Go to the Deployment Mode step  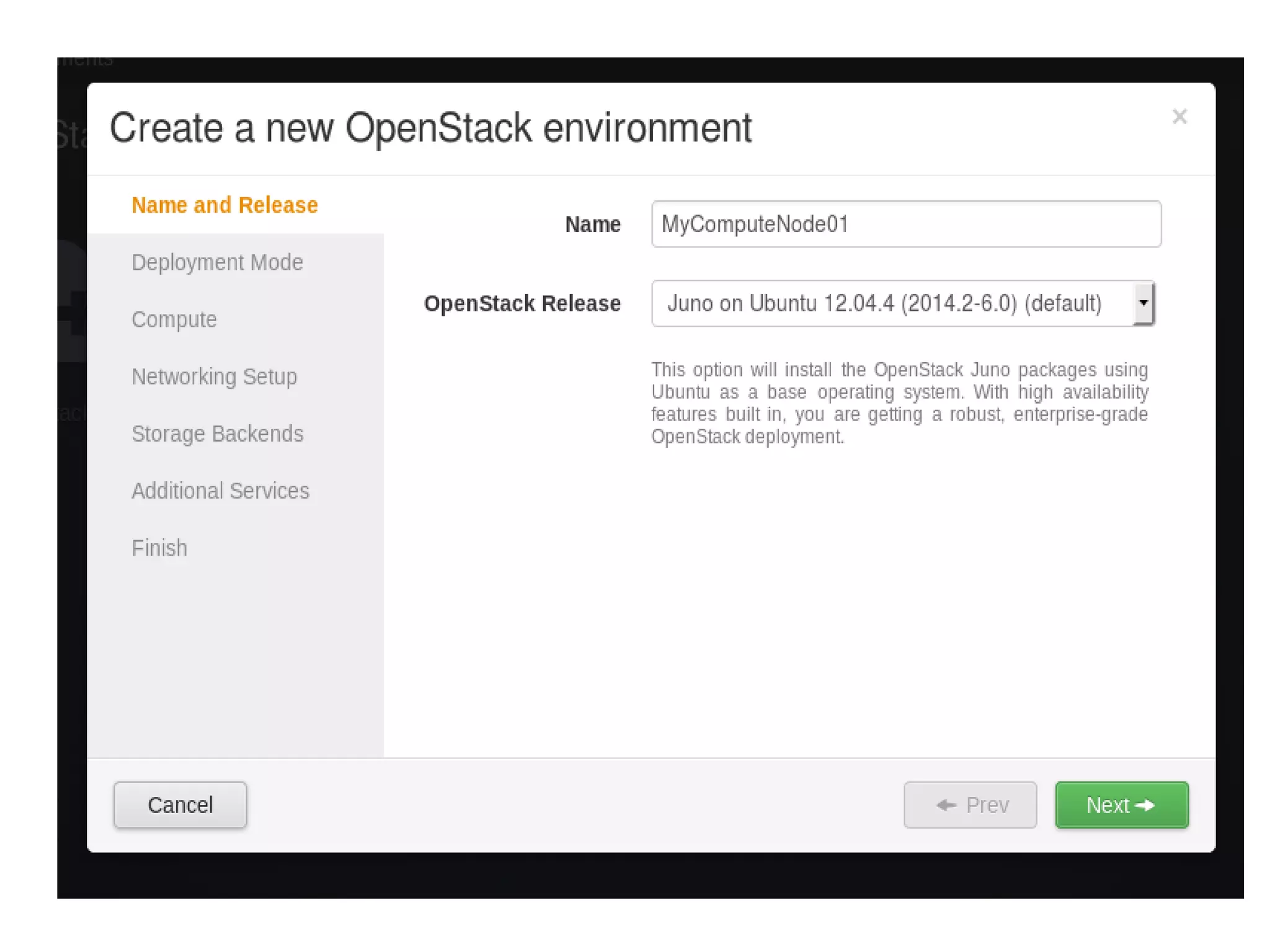[x=217, y=262]
